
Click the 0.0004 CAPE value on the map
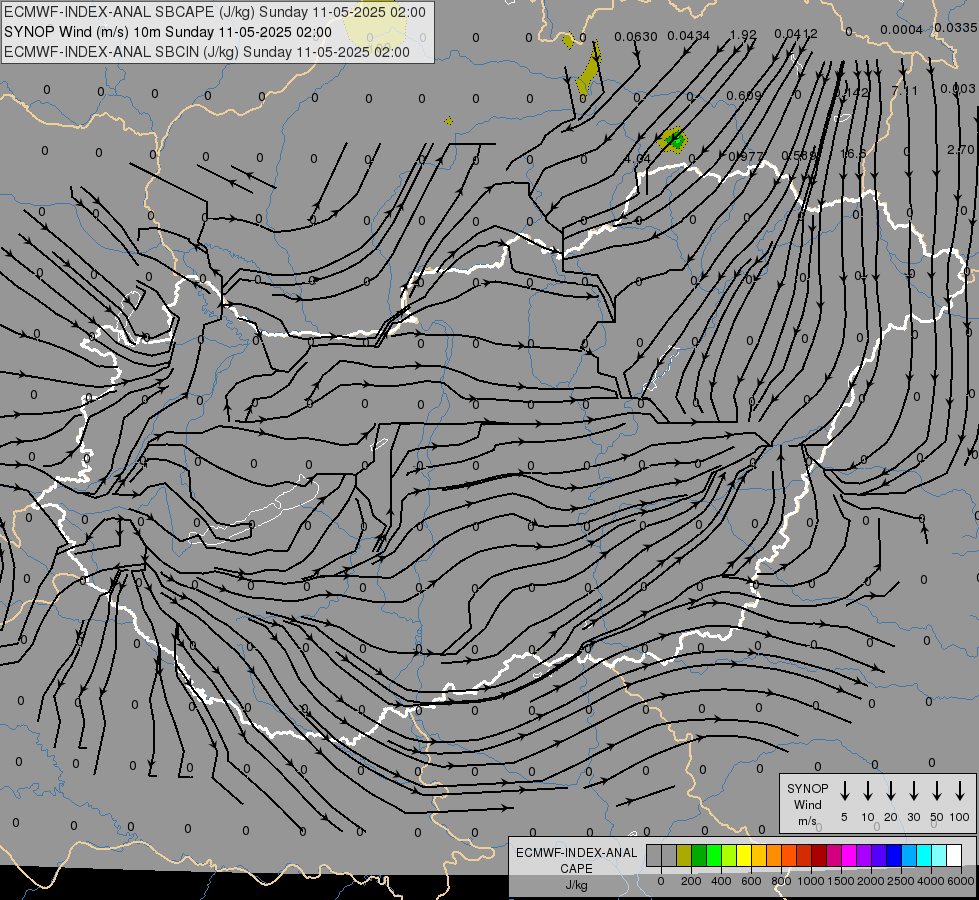[902, 29]
